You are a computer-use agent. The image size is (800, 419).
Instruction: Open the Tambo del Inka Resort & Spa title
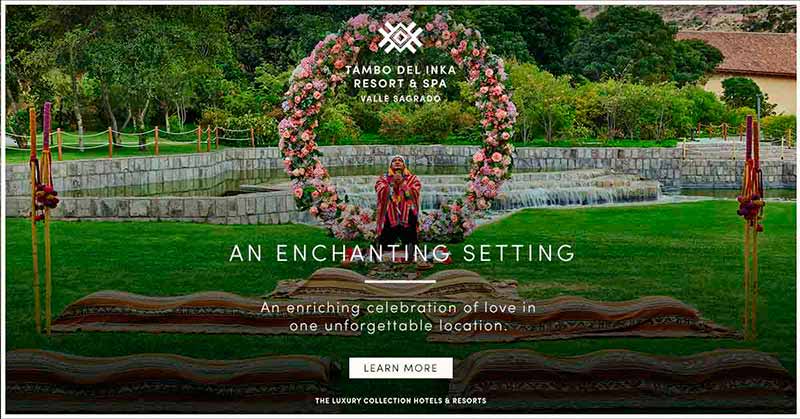click(x=401, y=77)
